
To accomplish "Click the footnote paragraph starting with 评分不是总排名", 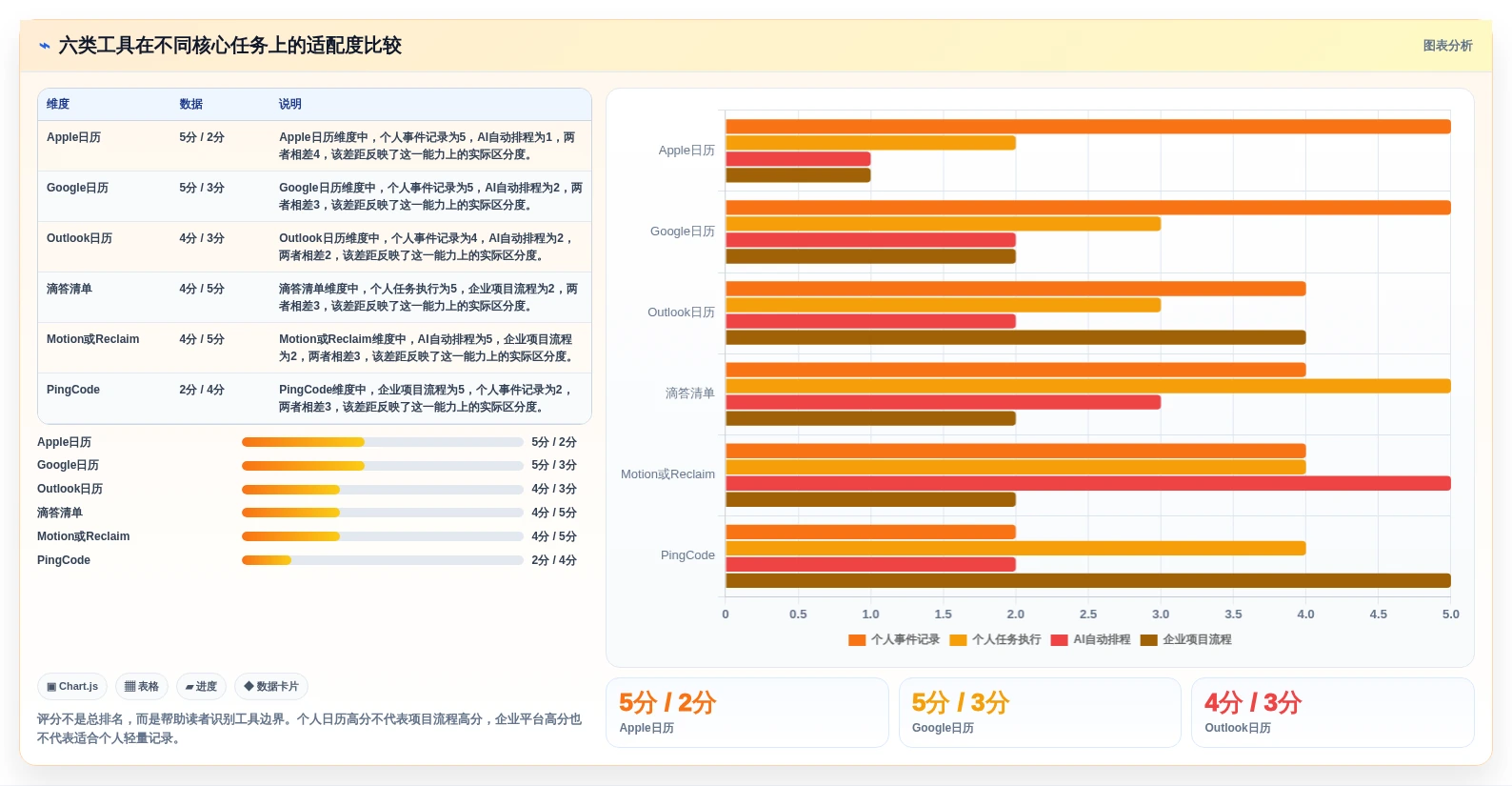I will pos(309,729).
